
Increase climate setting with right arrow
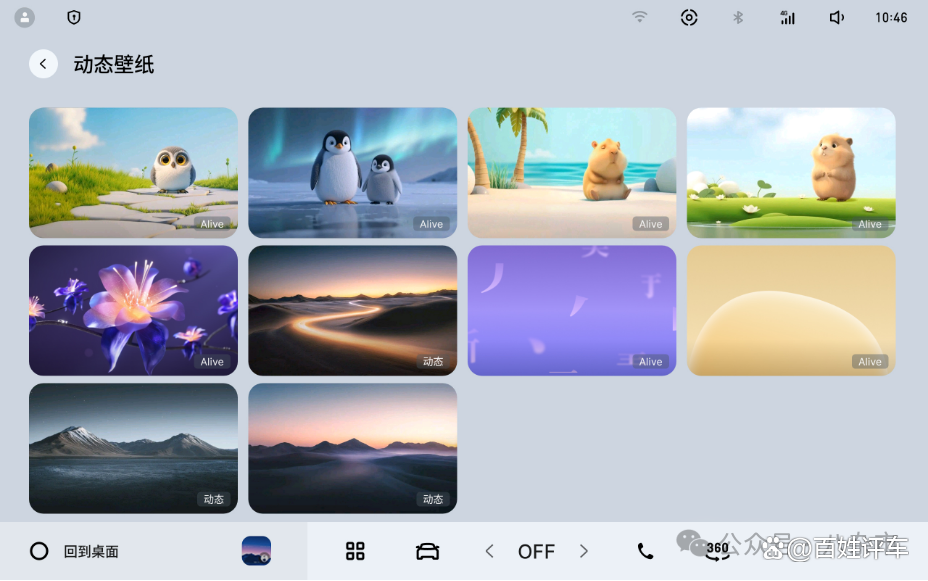click(584, 551)
